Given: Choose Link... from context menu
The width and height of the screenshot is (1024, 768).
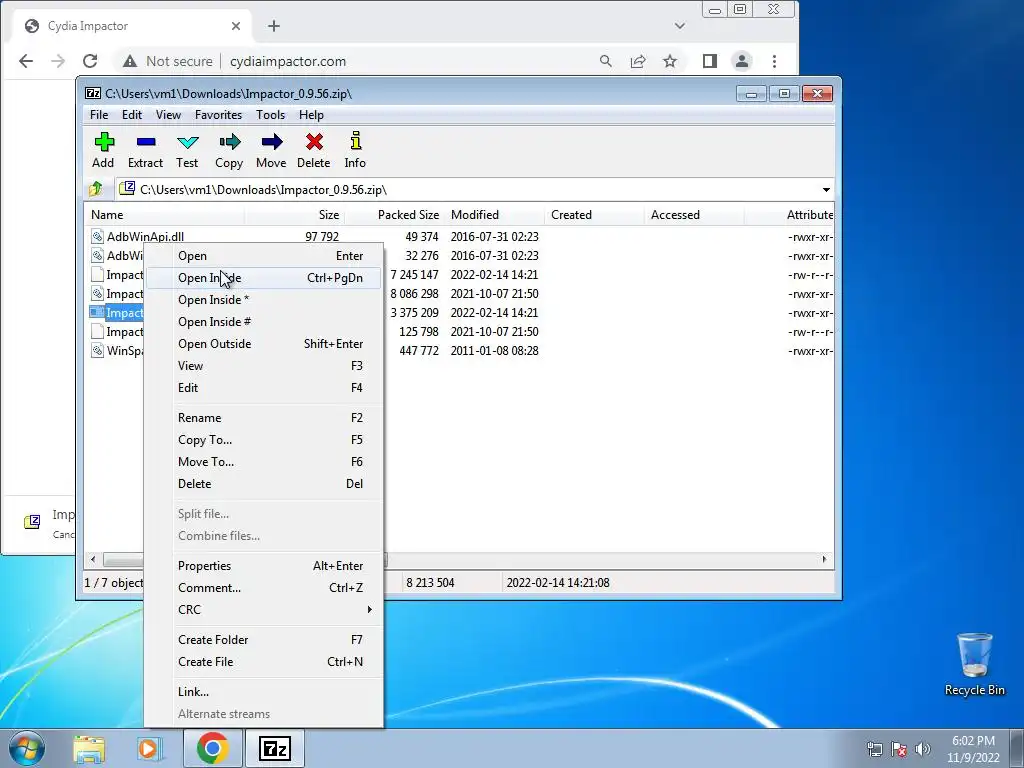Looking at the screenshot, I should (263, 692).
